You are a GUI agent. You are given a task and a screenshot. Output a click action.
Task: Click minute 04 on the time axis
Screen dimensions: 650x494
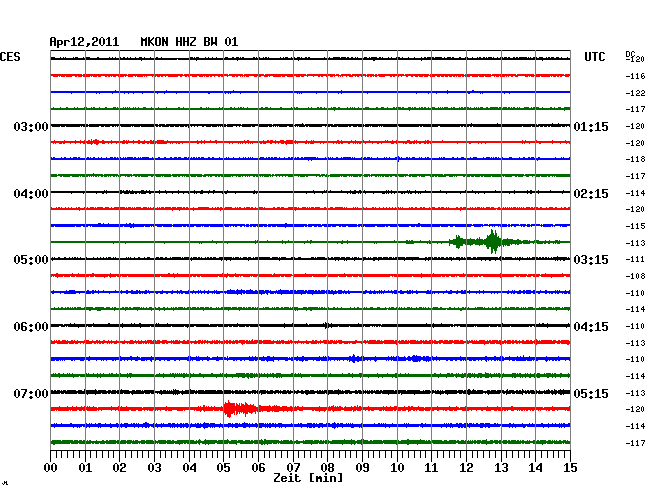[189, 468]
